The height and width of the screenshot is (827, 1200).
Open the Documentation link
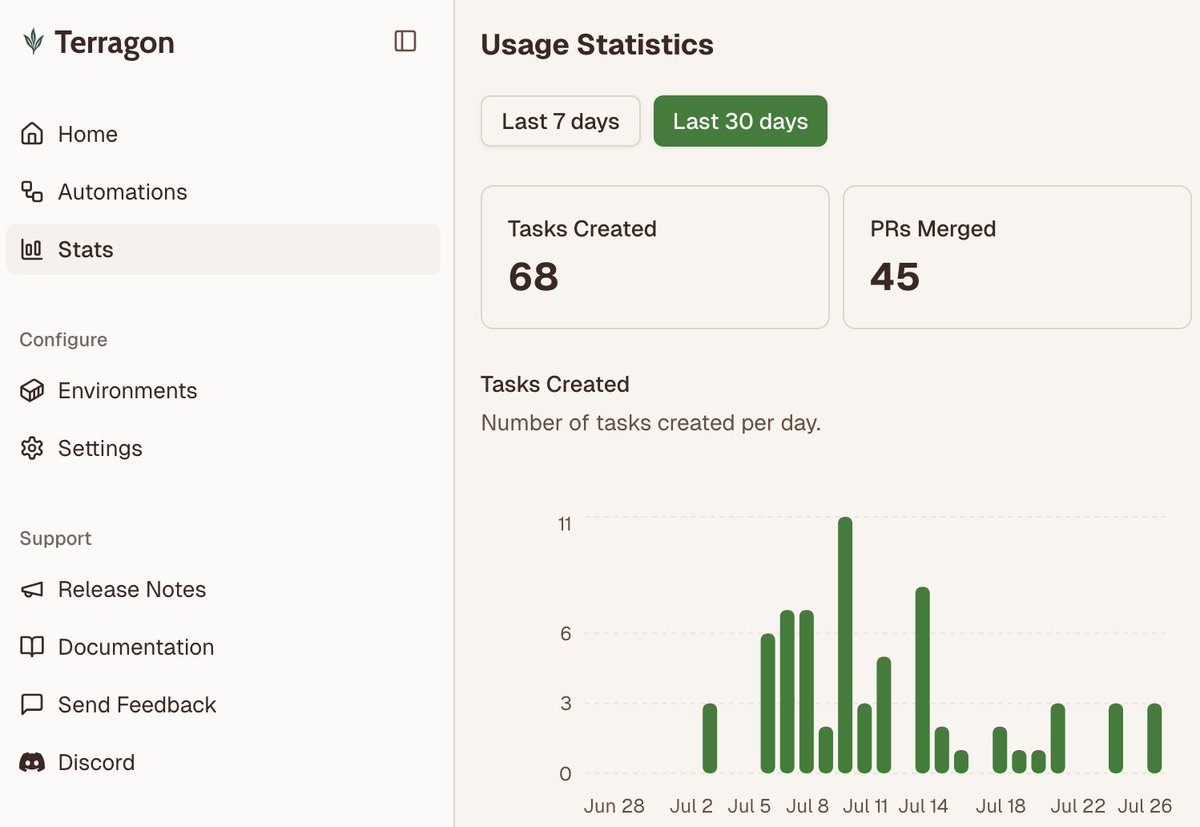[223, 647]
